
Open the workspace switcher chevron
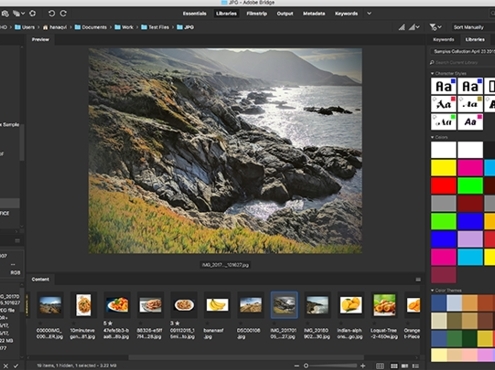coord(369,14)
